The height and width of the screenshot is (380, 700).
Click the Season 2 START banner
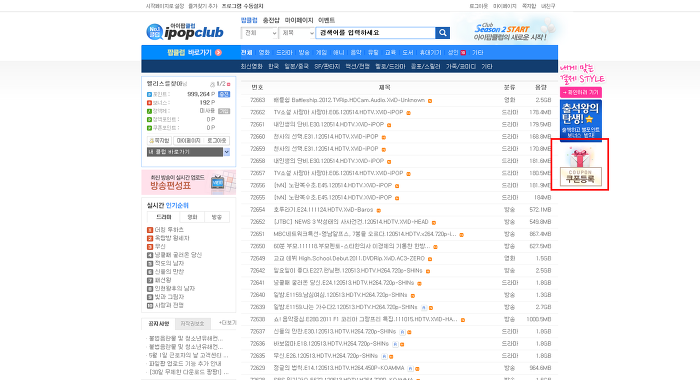point(511,31)
